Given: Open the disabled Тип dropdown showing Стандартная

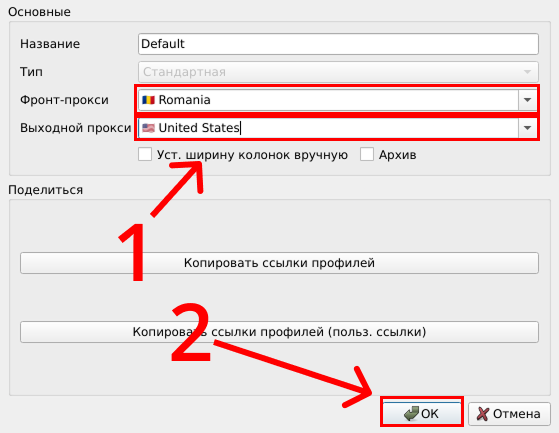Looking at the screenshot, I should click(x=338, y=72).
